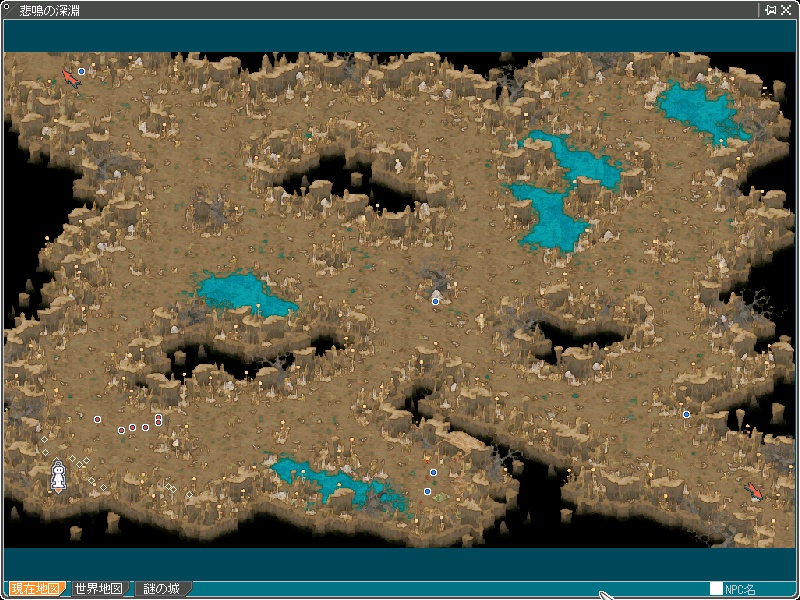Viewport: 800px width, 600px height.
Task: Toggle the NPC名 checkbox
Action: tap(716, 589)
